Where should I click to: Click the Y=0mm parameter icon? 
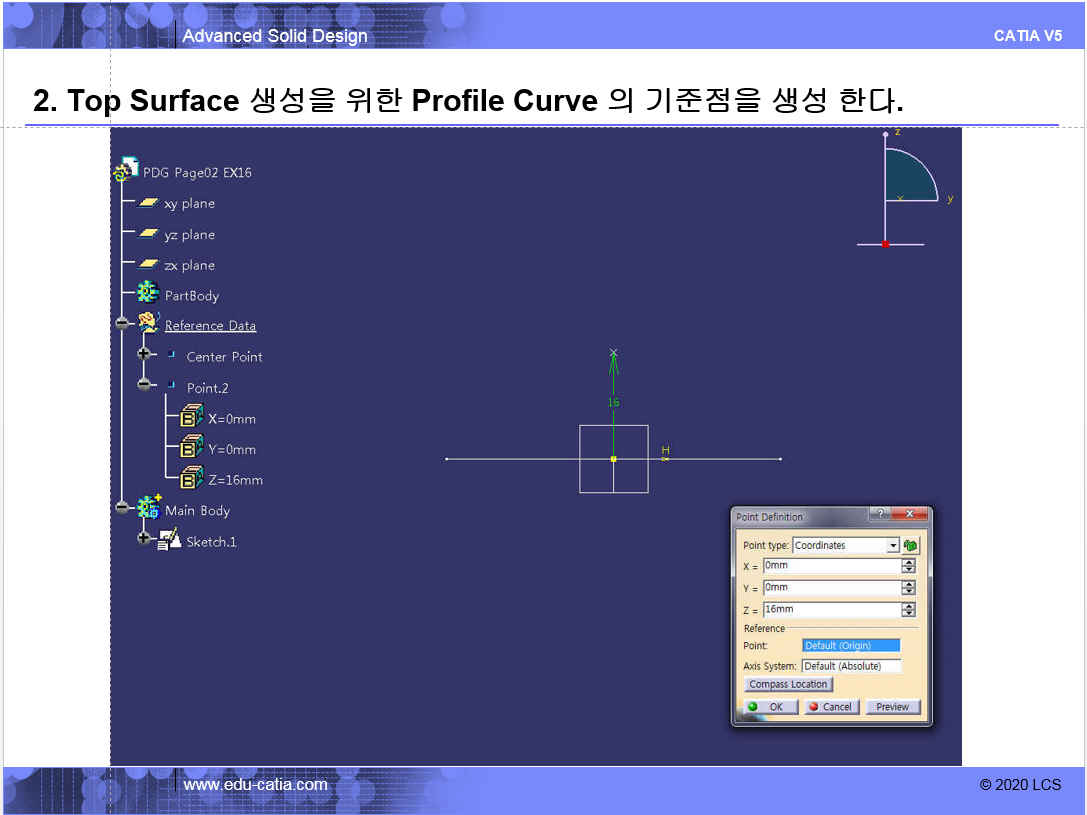pyautogui.click(x=191, y=446)
